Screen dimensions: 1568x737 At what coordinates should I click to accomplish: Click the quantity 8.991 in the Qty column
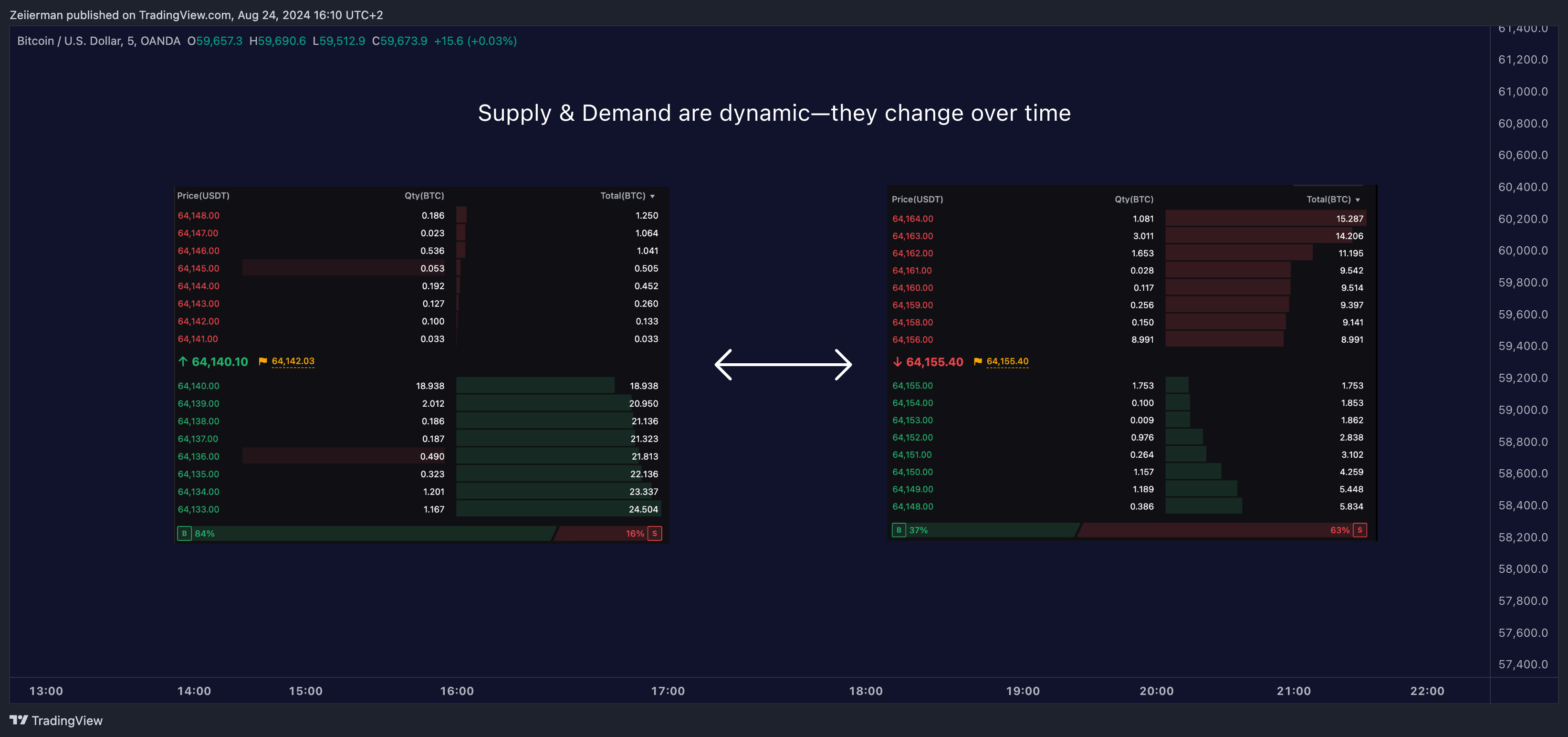tap(1142, 340)
